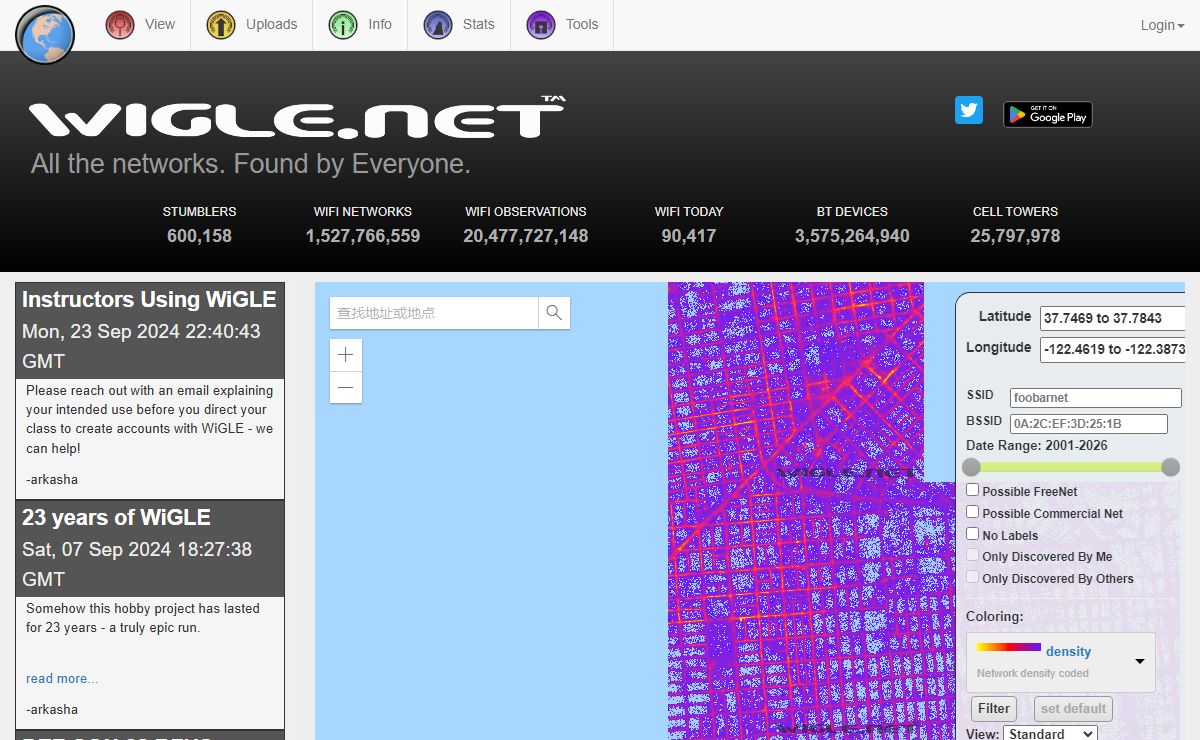1200x740 pixels.
Task: Open the Login dropdown menu
Action: 1161,25
